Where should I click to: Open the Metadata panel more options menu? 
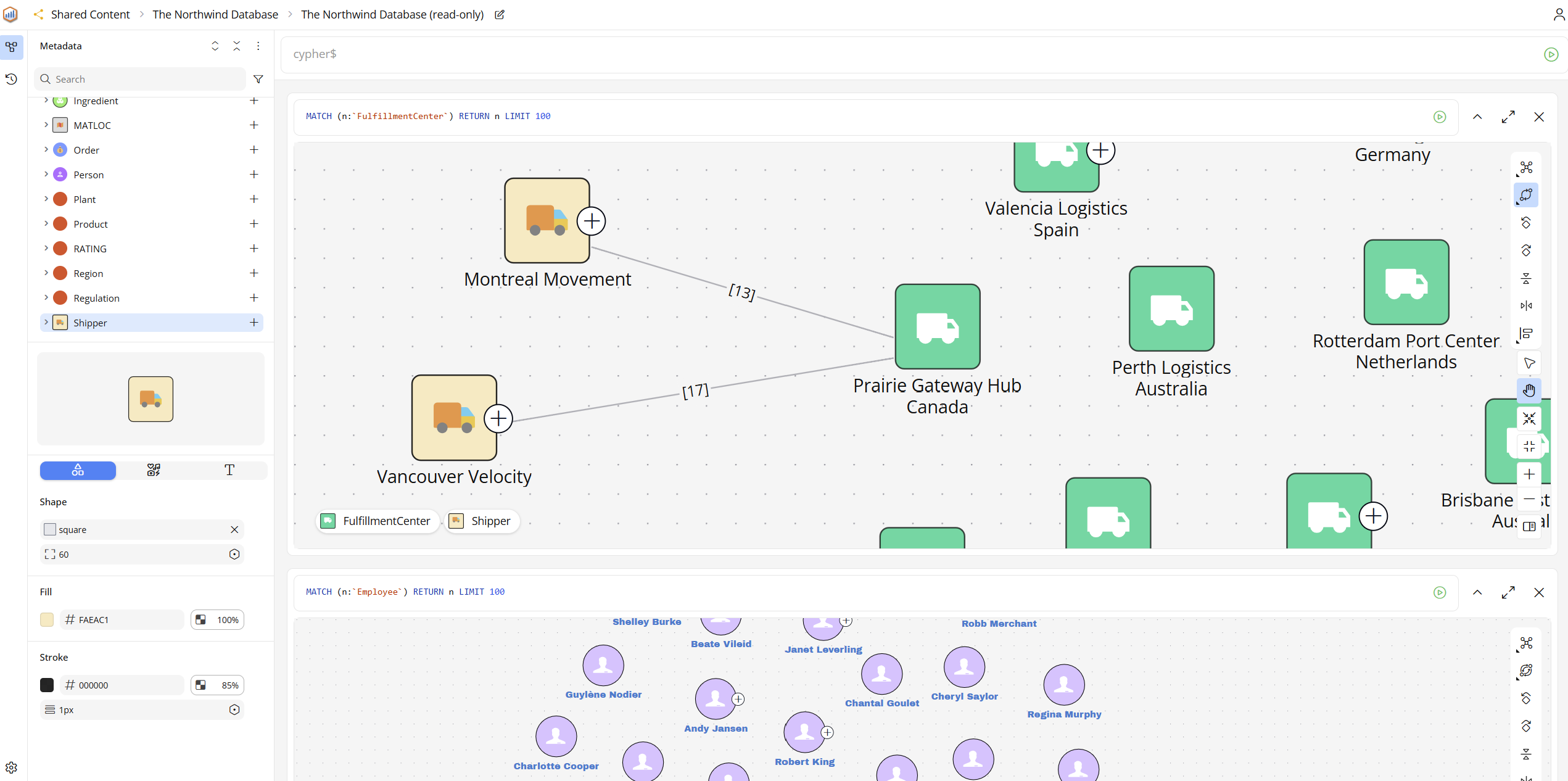click(258, 46)
